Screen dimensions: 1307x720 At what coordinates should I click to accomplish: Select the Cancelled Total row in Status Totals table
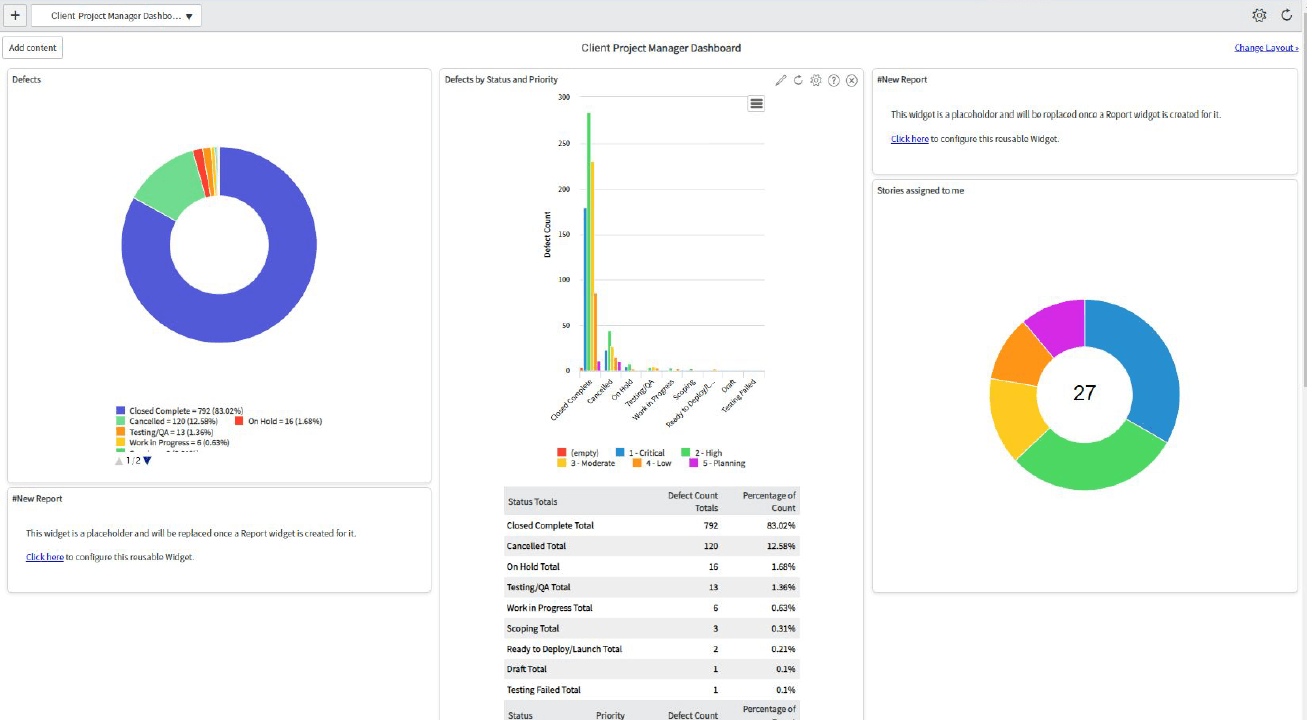pyautogui.click(x=600, y=545)
